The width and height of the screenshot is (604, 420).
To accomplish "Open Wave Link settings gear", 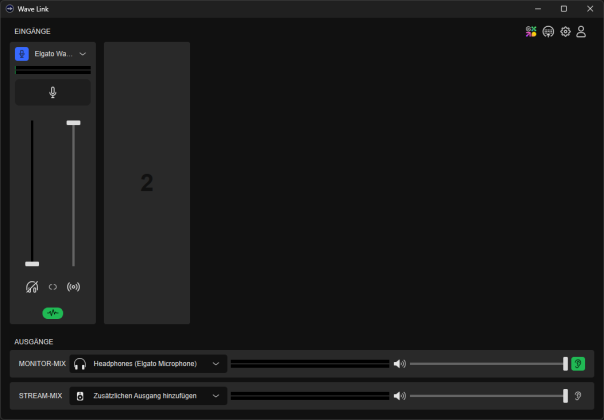I will pos(565,32).
